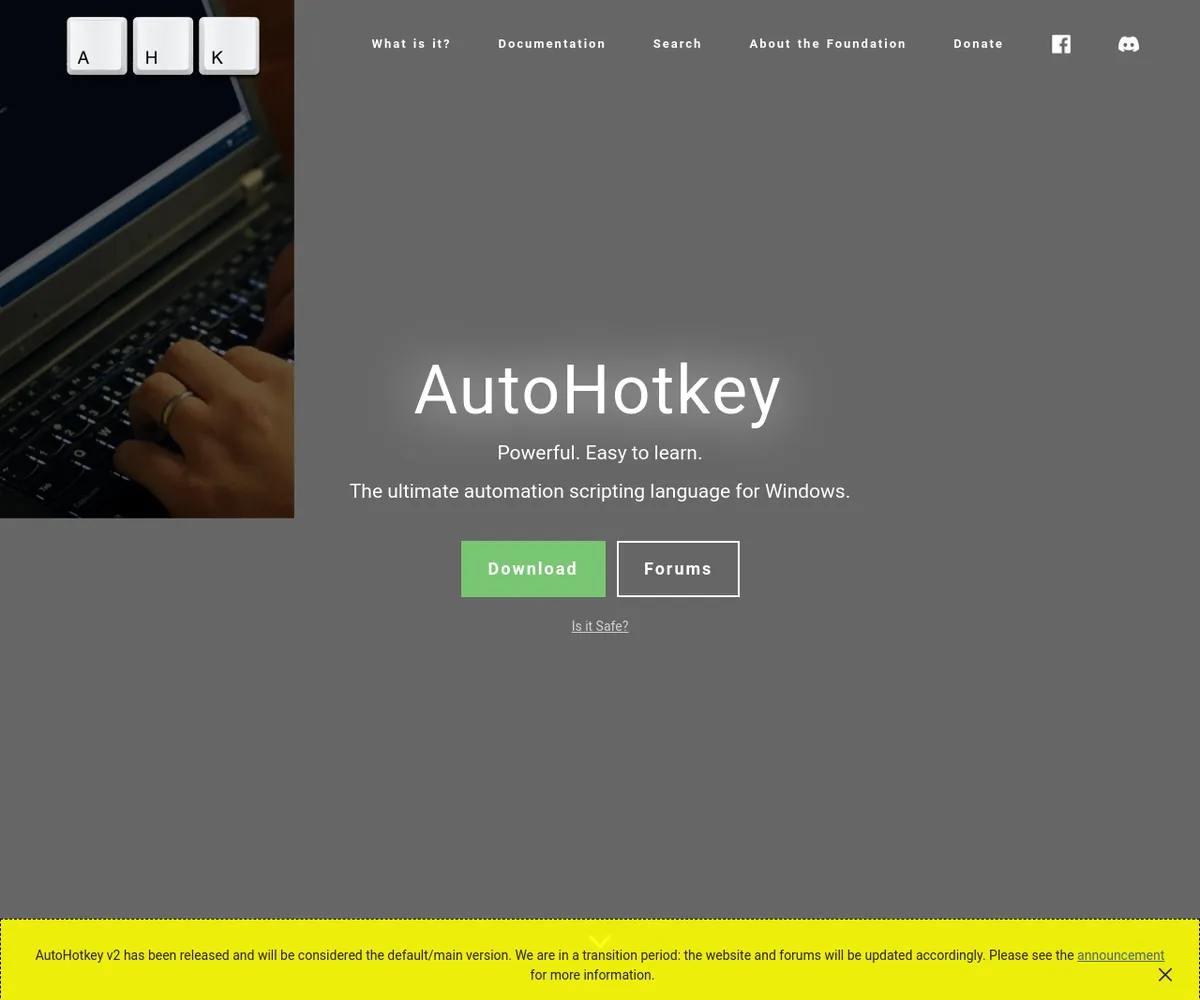Open the Facebook page icon

1061,44
